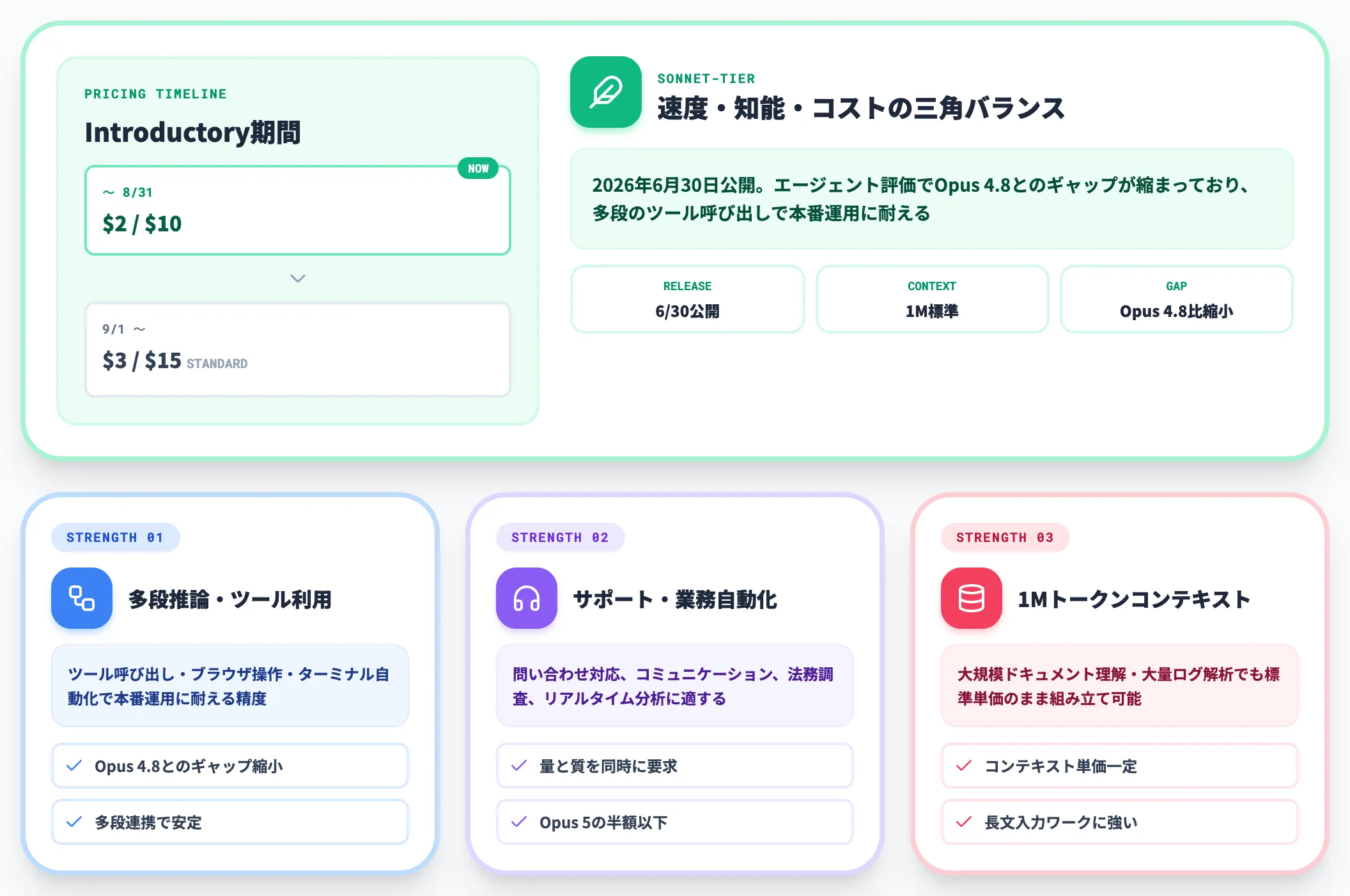Screen dimensions: 1350x896
Task: Click the STRENGTH 02 pill label
Action: click(x=560, y=537)
